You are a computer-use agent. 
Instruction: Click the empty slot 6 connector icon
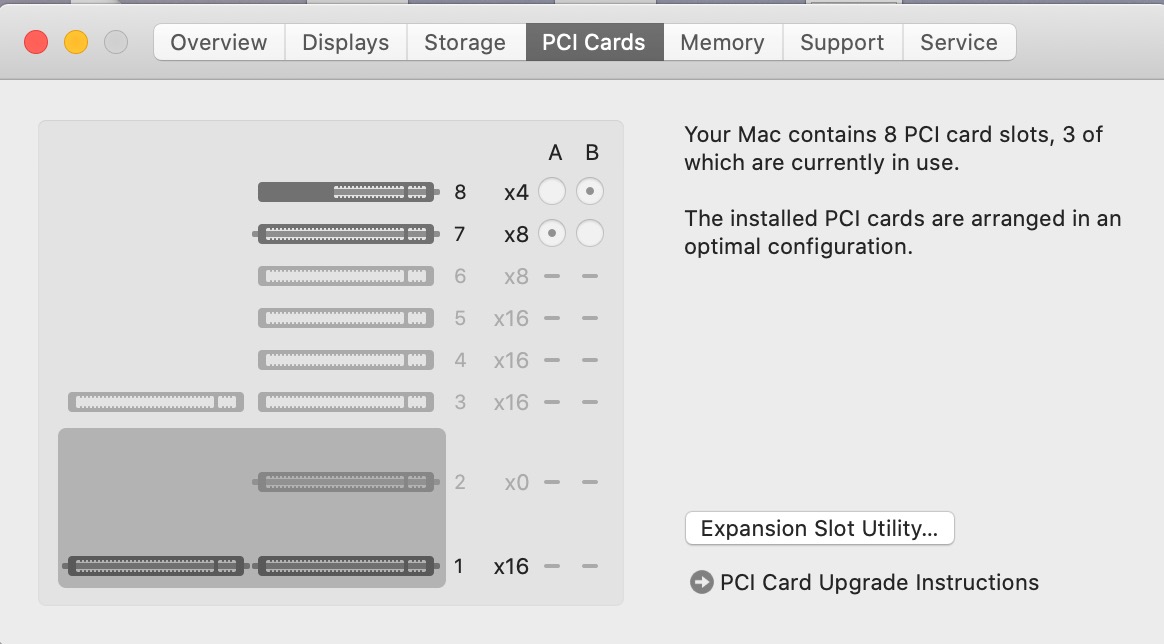pos(346,276)
